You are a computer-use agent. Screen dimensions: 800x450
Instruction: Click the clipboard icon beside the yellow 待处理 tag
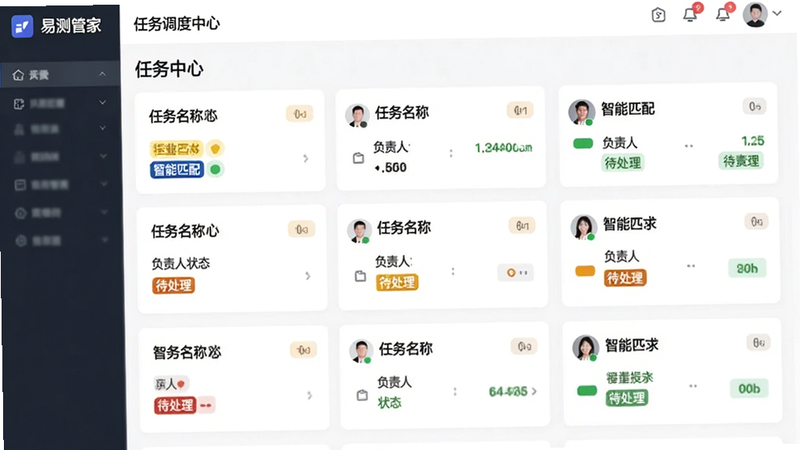pyautogui.click(x=361, y=276)
